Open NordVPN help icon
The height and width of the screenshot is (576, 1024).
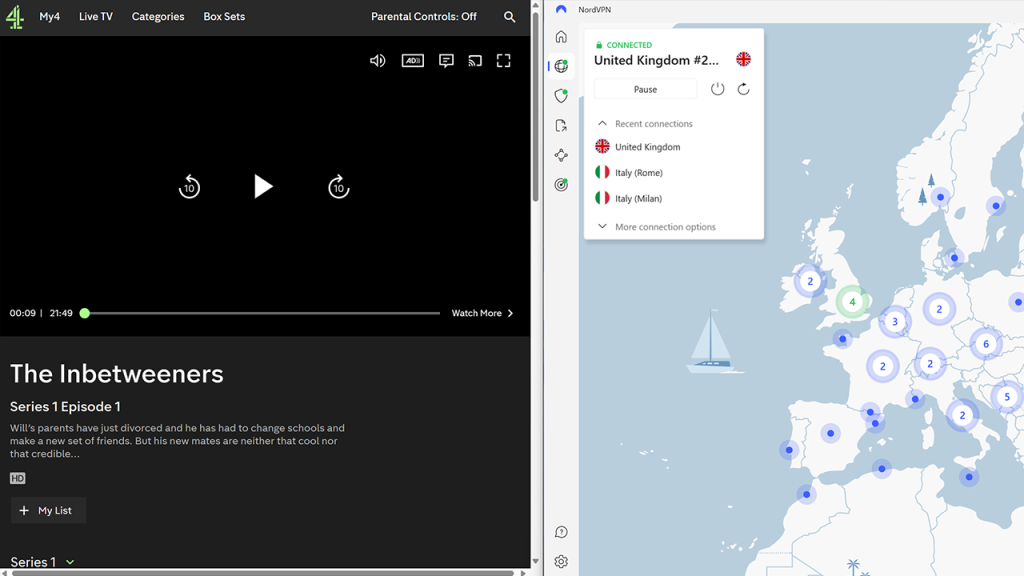(561, 532)
